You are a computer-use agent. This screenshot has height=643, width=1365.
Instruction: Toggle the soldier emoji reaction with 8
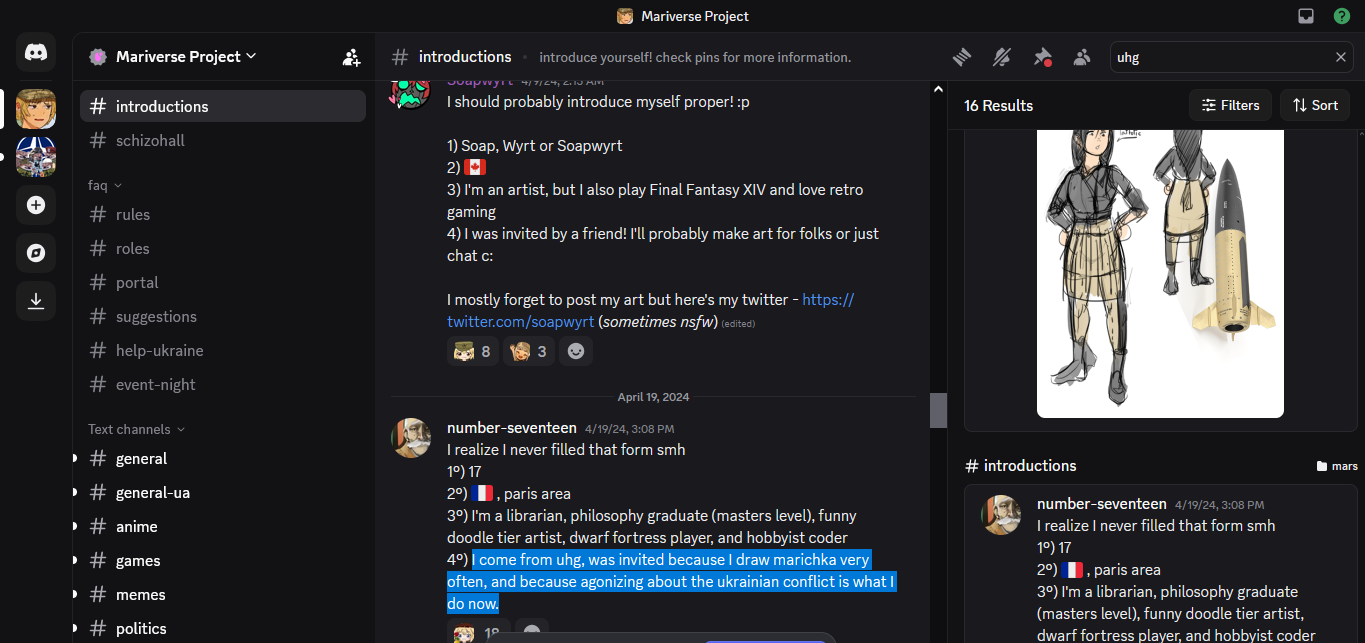point(472,351)
